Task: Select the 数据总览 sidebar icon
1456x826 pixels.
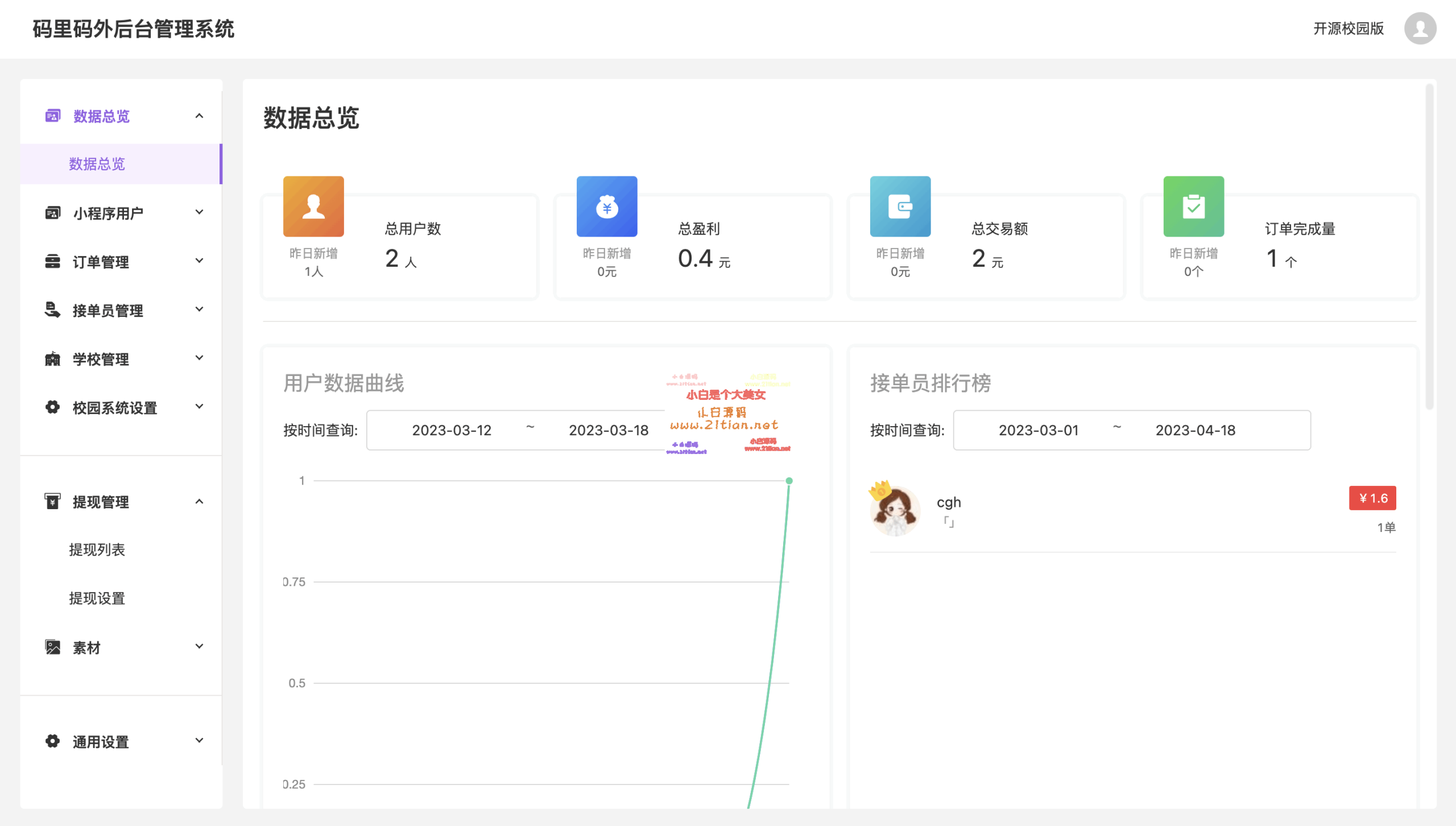Action: [52, 116]
